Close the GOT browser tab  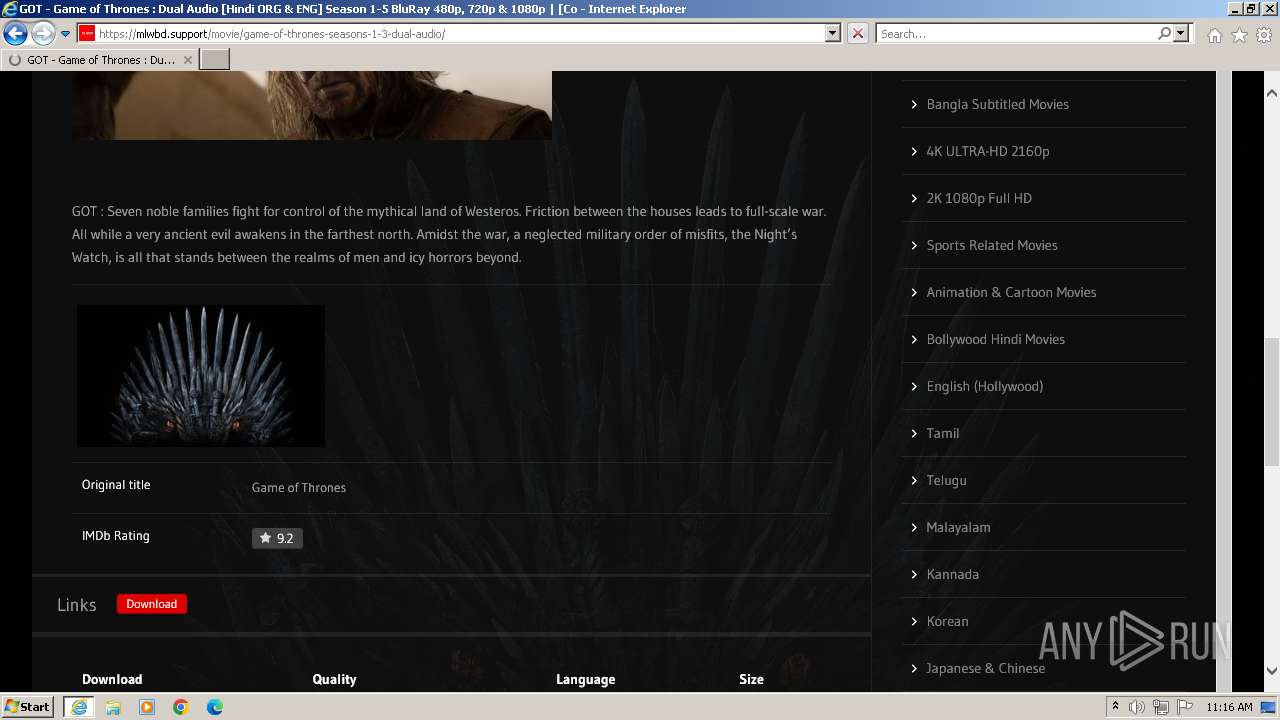[187, 60]
